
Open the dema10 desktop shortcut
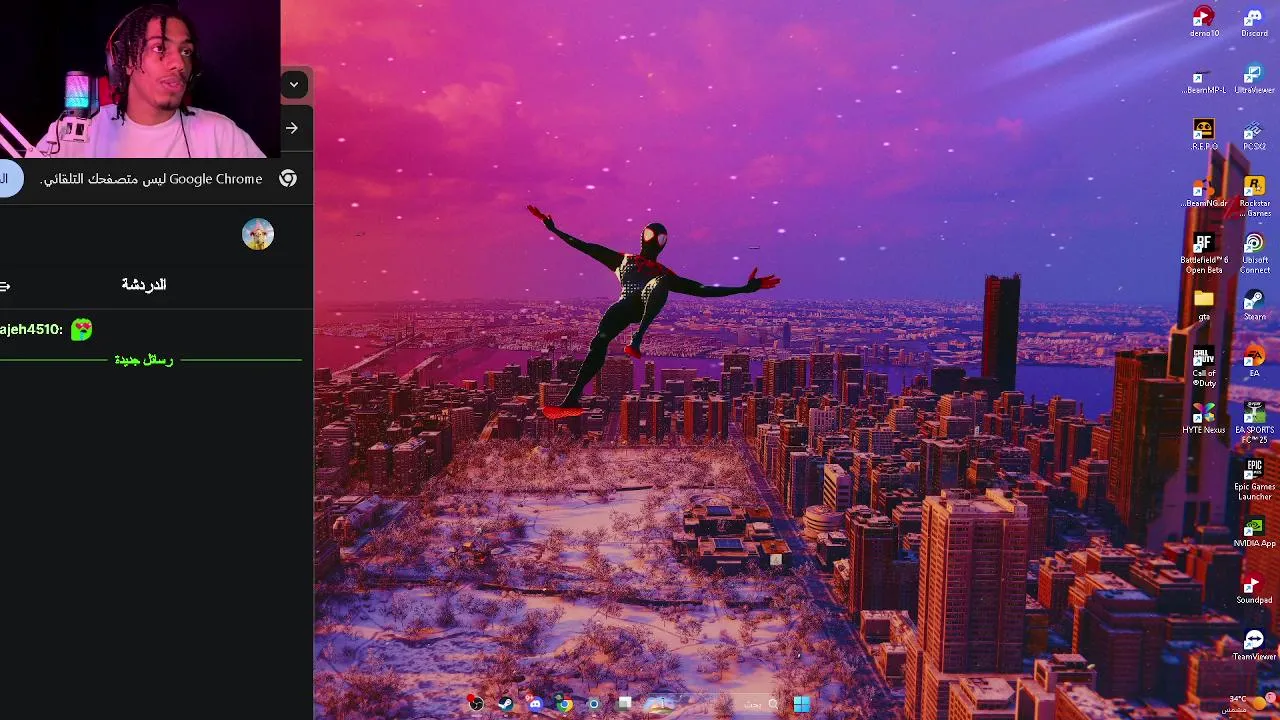point(1204,22)
